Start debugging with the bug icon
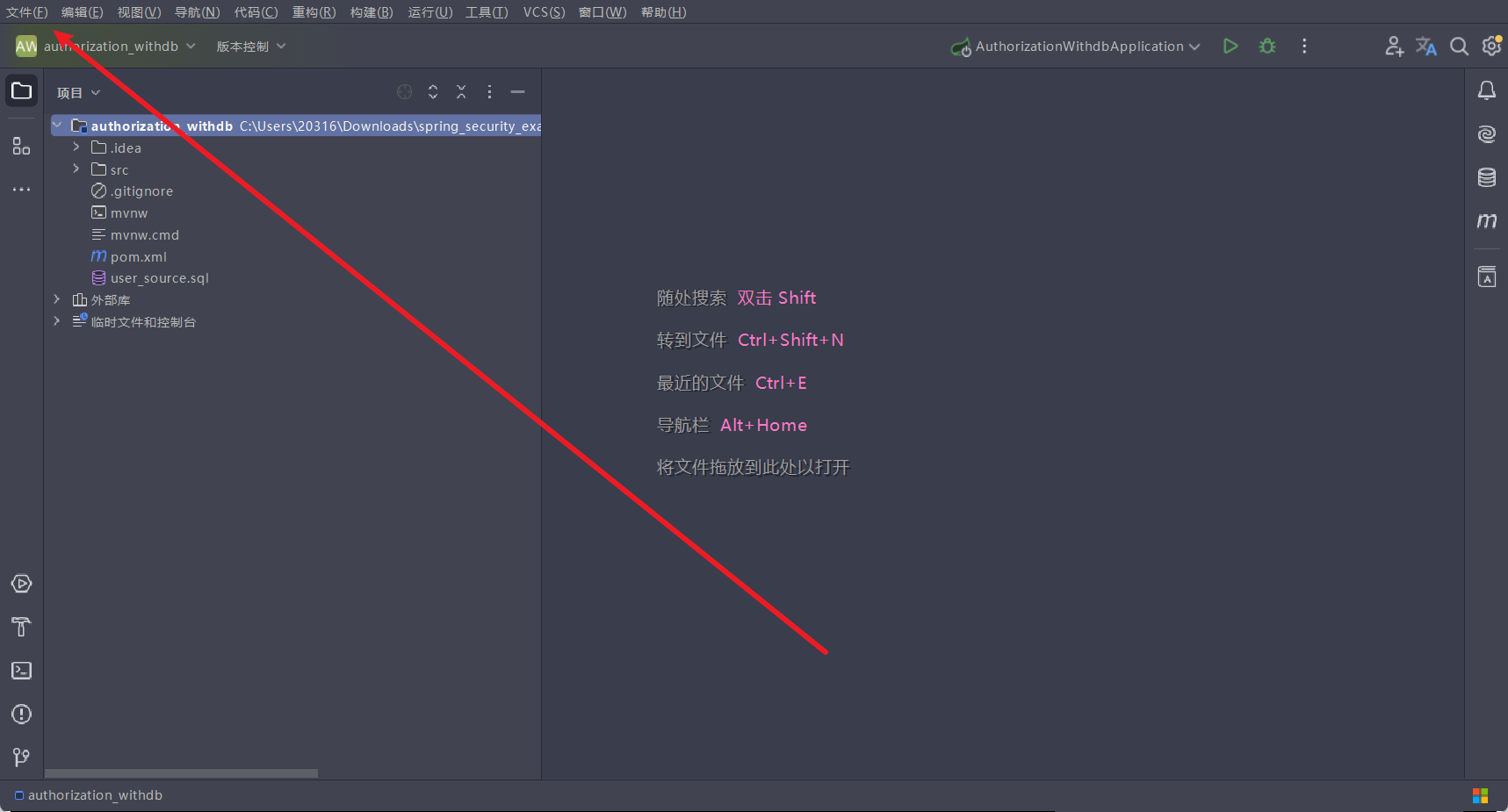 click(1267, 46)
